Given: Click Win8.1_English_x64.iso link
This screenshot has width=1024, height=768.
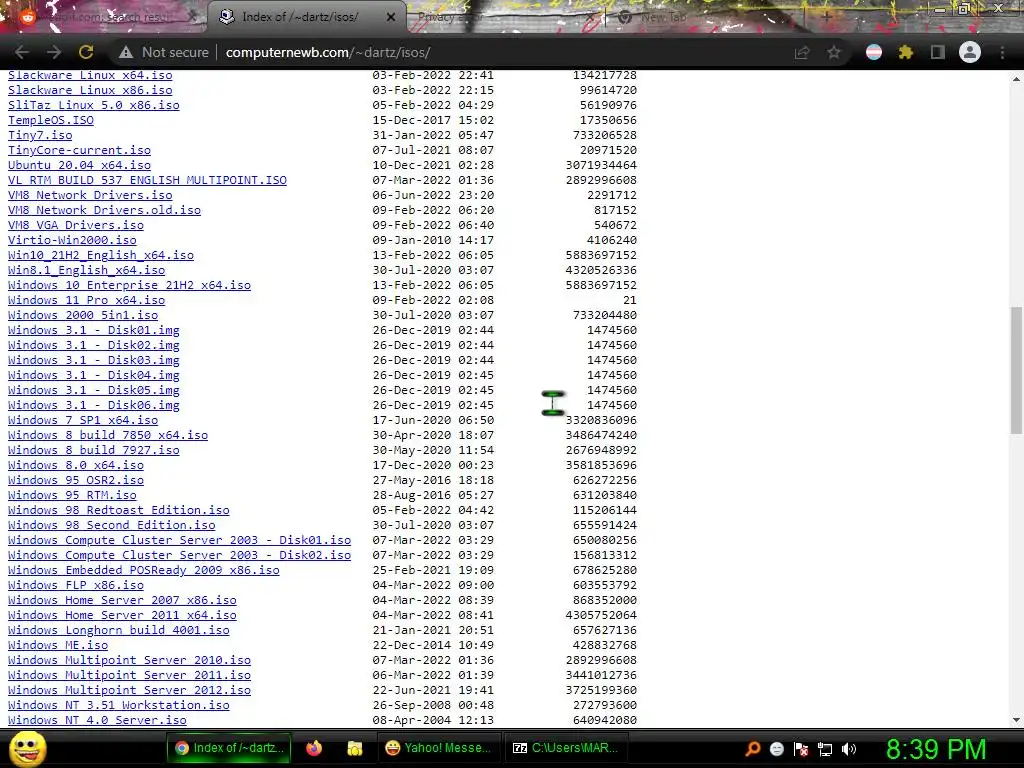Looking at the screenshot, I should point(86,270).
